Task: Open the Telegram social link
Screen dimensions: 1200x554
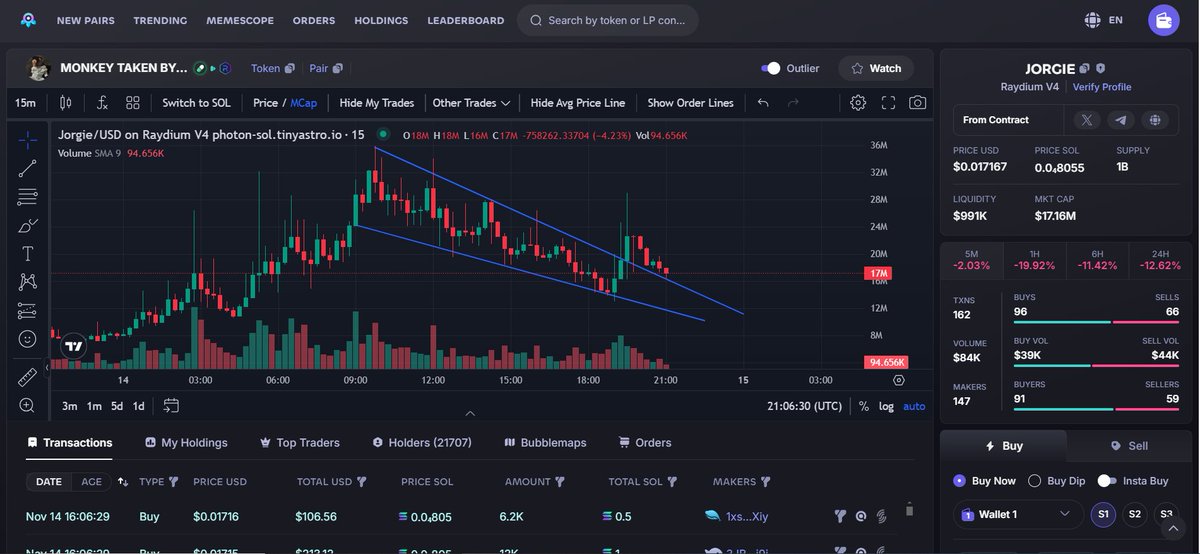Action: click(1121, 120)
